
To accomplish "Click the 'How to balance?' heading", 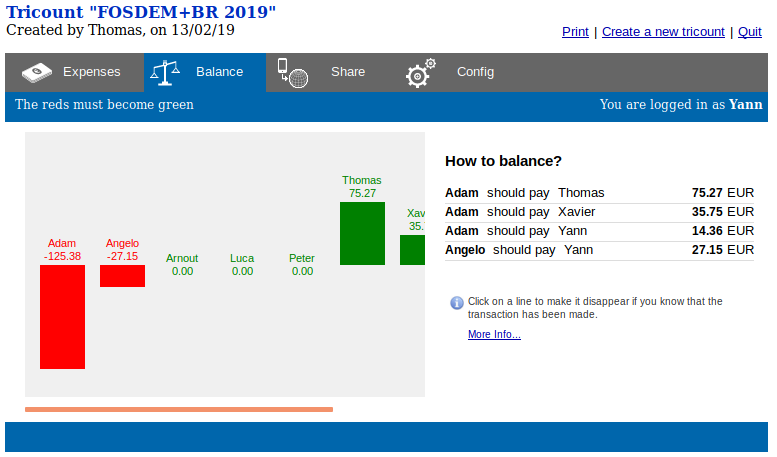I will click(503, 161).
